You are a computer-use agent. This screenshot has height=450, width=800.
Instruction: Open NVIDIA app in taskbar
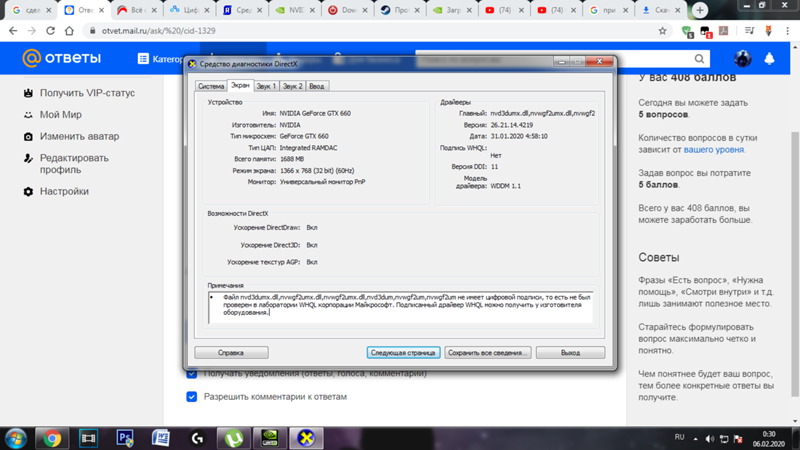pyautogui.click(x=270, y=438)
